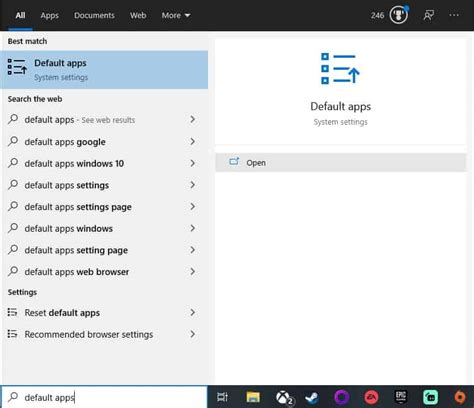Image resolution: width=474 pixels, height=408 pixels.
Task: Expand arrow for 'default apps setting page'
Action: 192,250
